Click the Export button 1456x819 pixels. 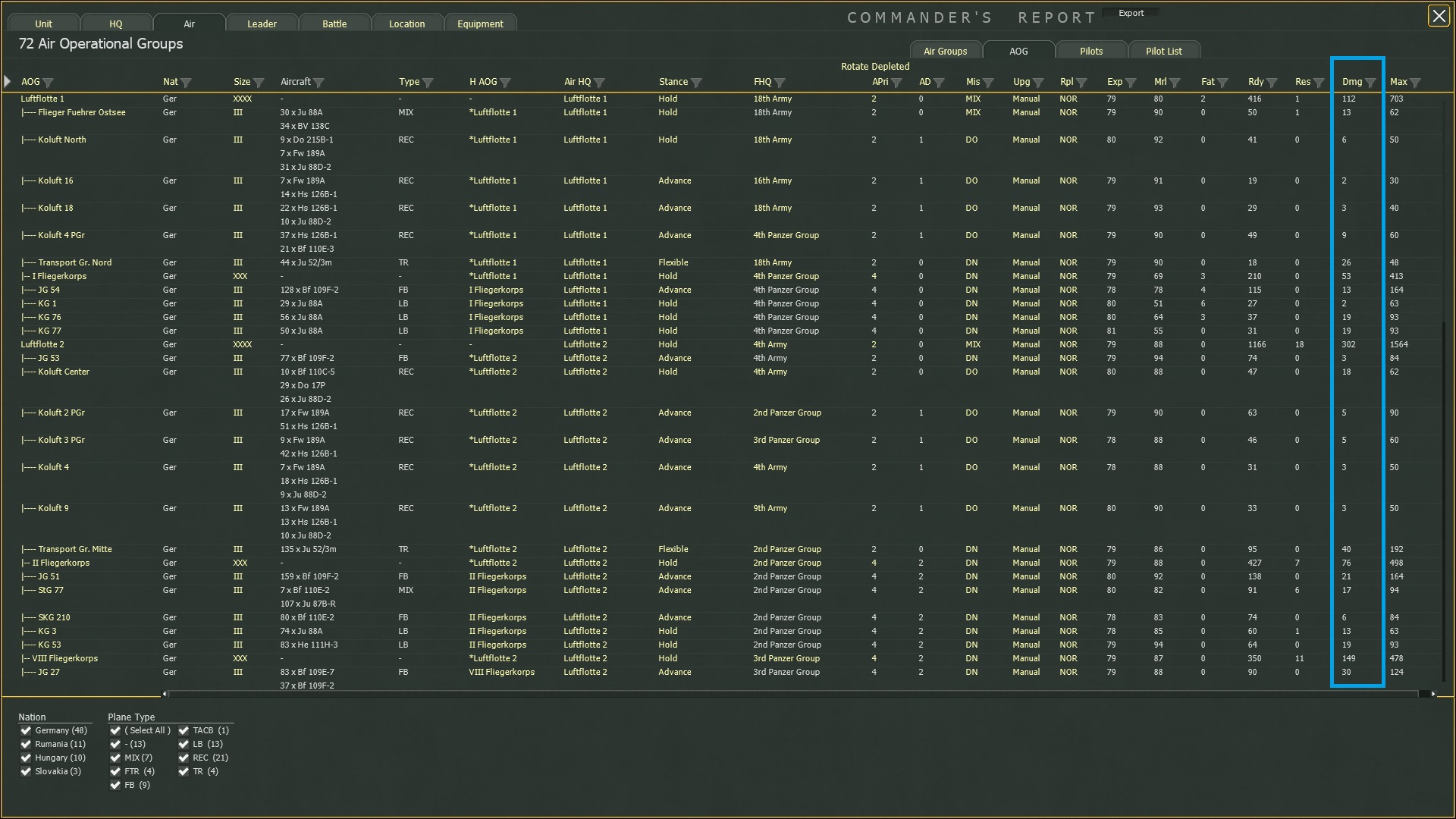click(x=1131, y=13)
